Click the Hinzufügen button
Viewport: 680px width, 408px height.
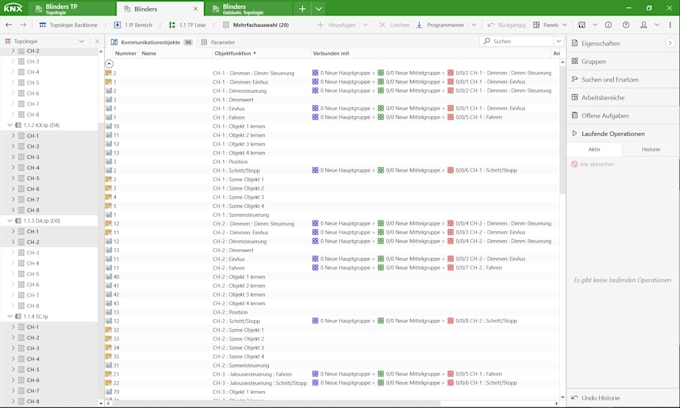point(337,25)
